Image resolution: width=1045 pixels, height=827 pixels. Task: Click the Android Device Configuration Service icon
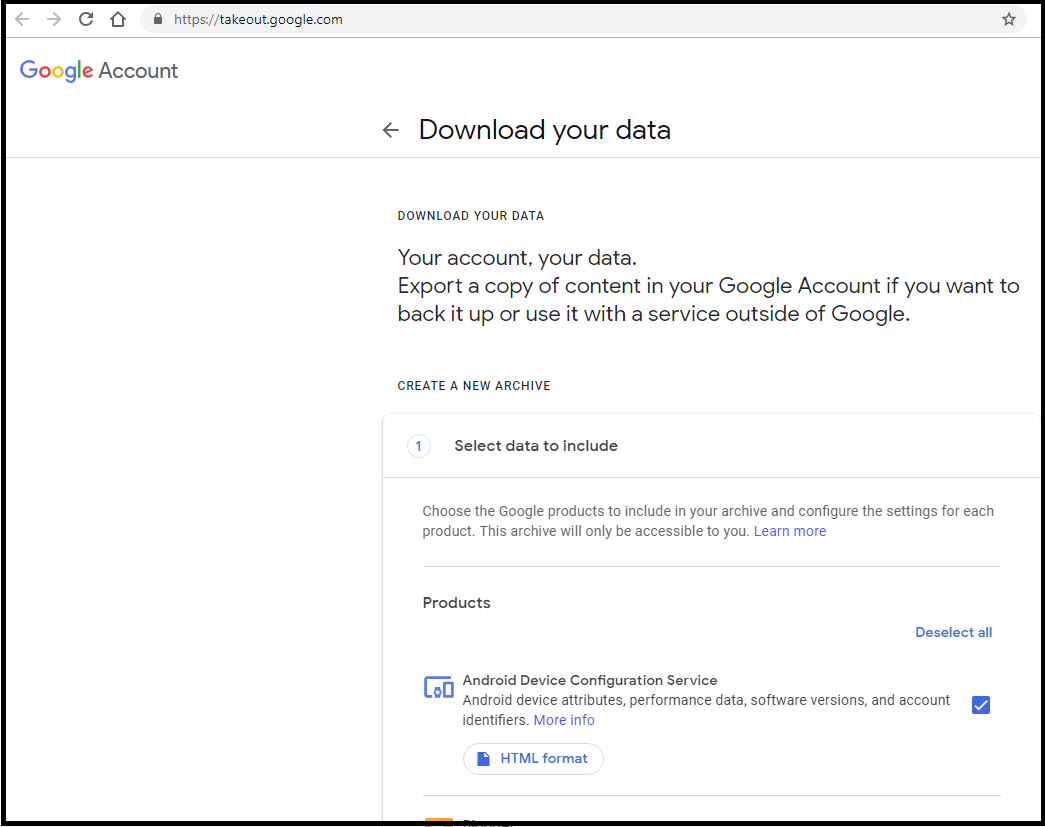pyautogui.click(x=439, y=688)
